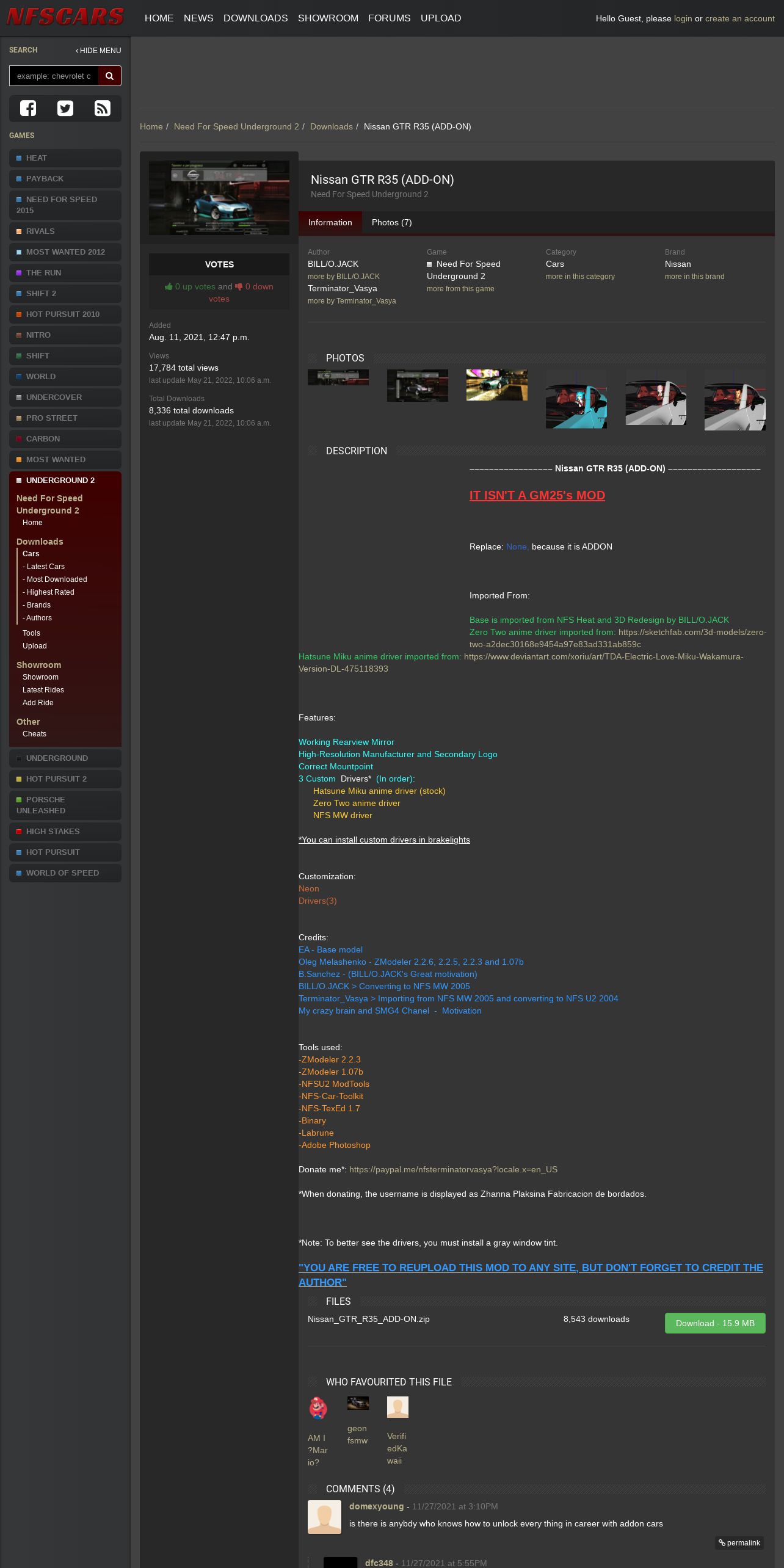The image size is (784, 1568).
Task: Open the Downloads breadcrumb link
Action: click(x=331, y=126)
